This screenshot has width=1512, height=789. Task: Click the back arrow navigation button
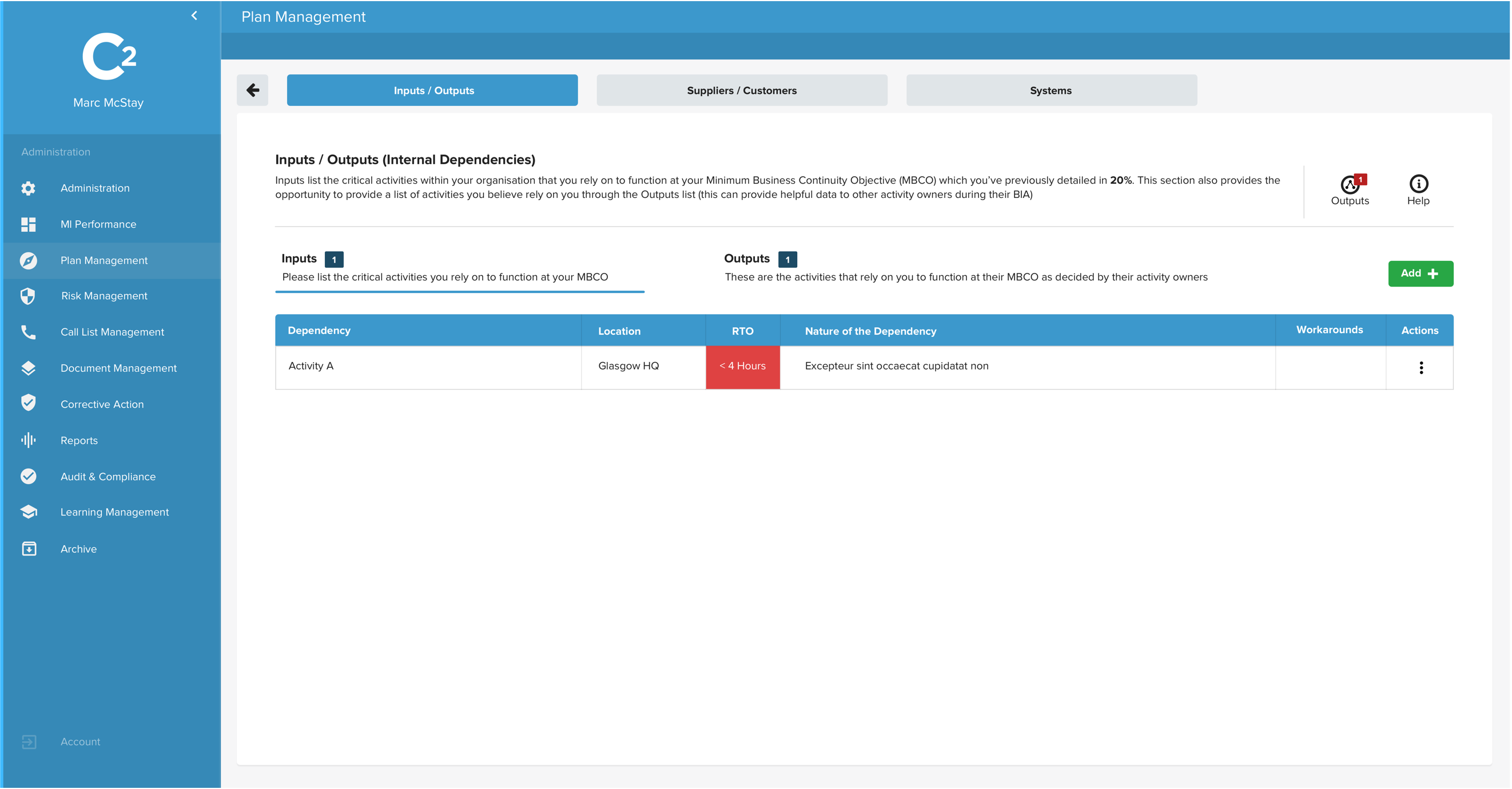pos(253,90)
